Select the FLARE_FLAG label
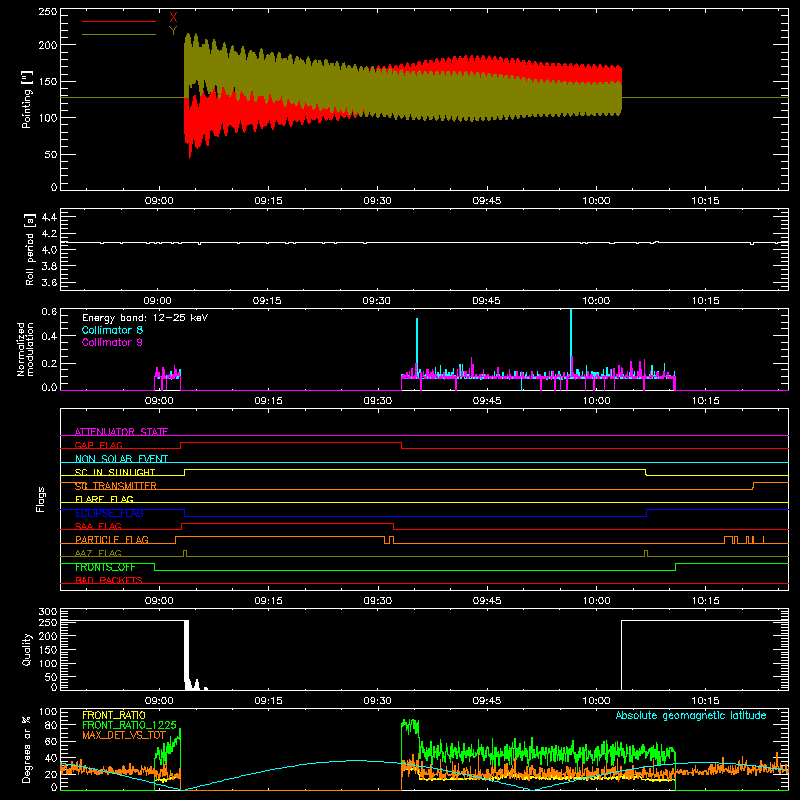The width and height of the screenshot is (800, 800). click(x=104, y=499)
